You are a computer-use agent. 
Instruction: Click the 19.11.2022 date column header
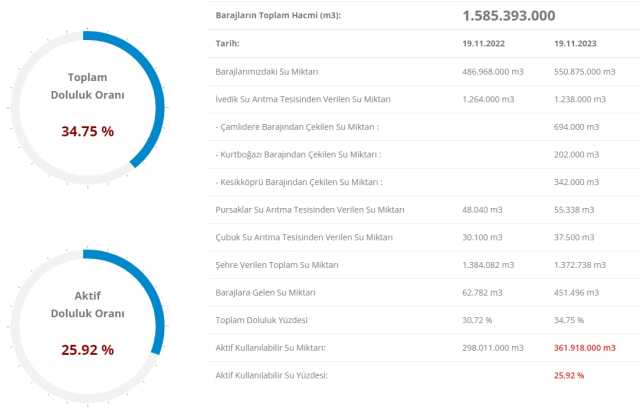pos(483,43)
